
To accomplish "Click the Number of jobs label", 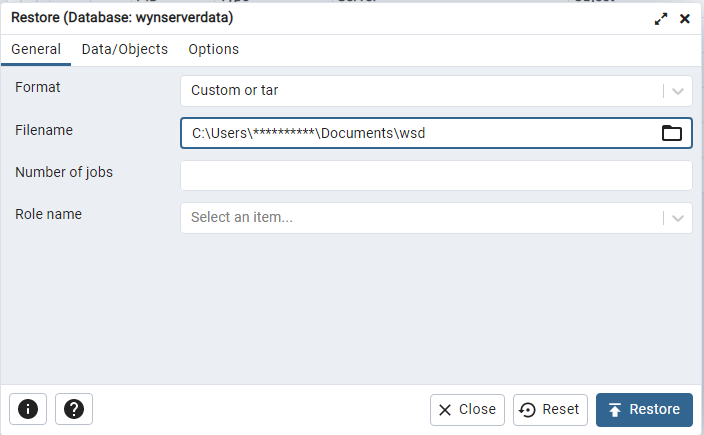I will pyautogui.click(x=64, y=172).
